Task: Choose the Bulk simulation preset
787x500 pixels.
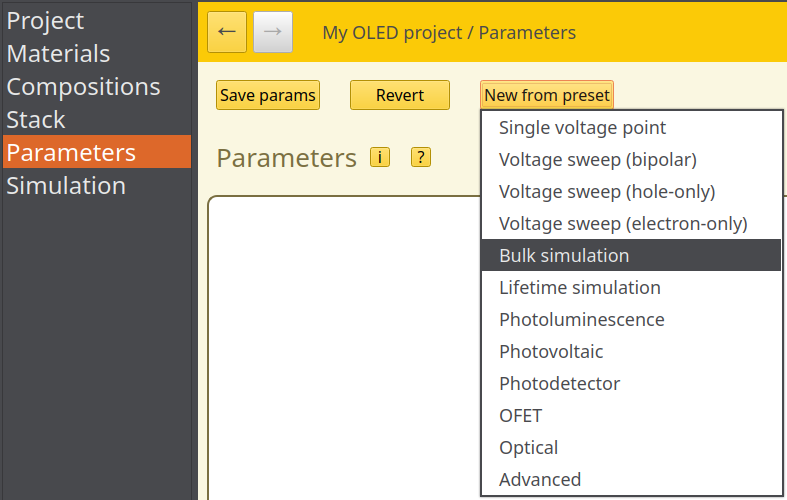Action: coord(564,256)
